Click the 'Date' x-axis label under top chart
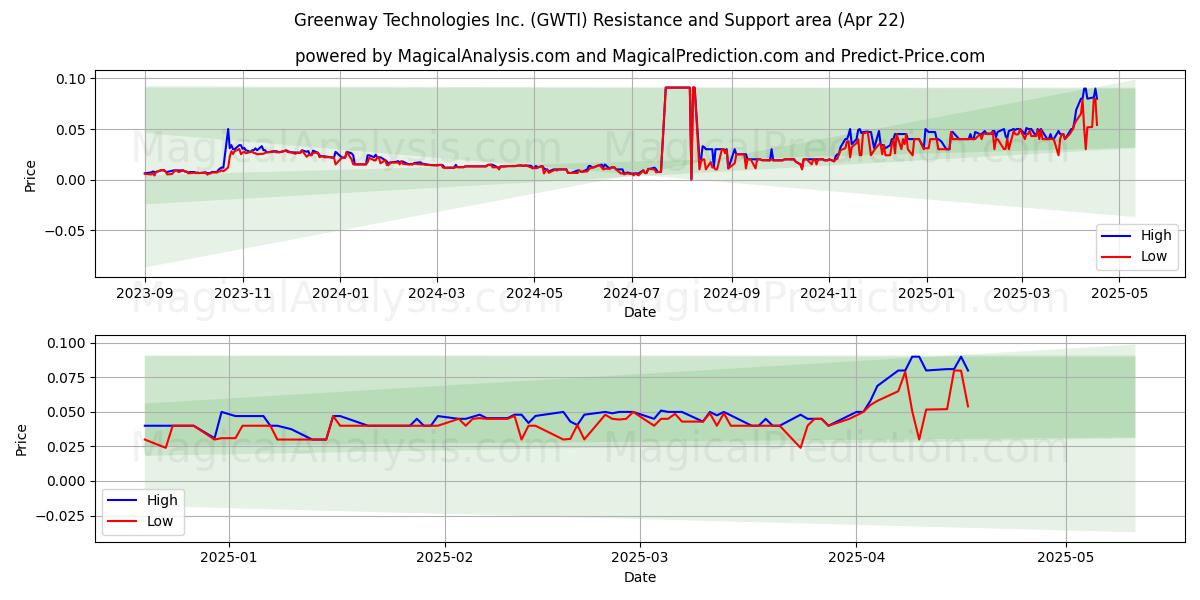 [x=640, y=313]
